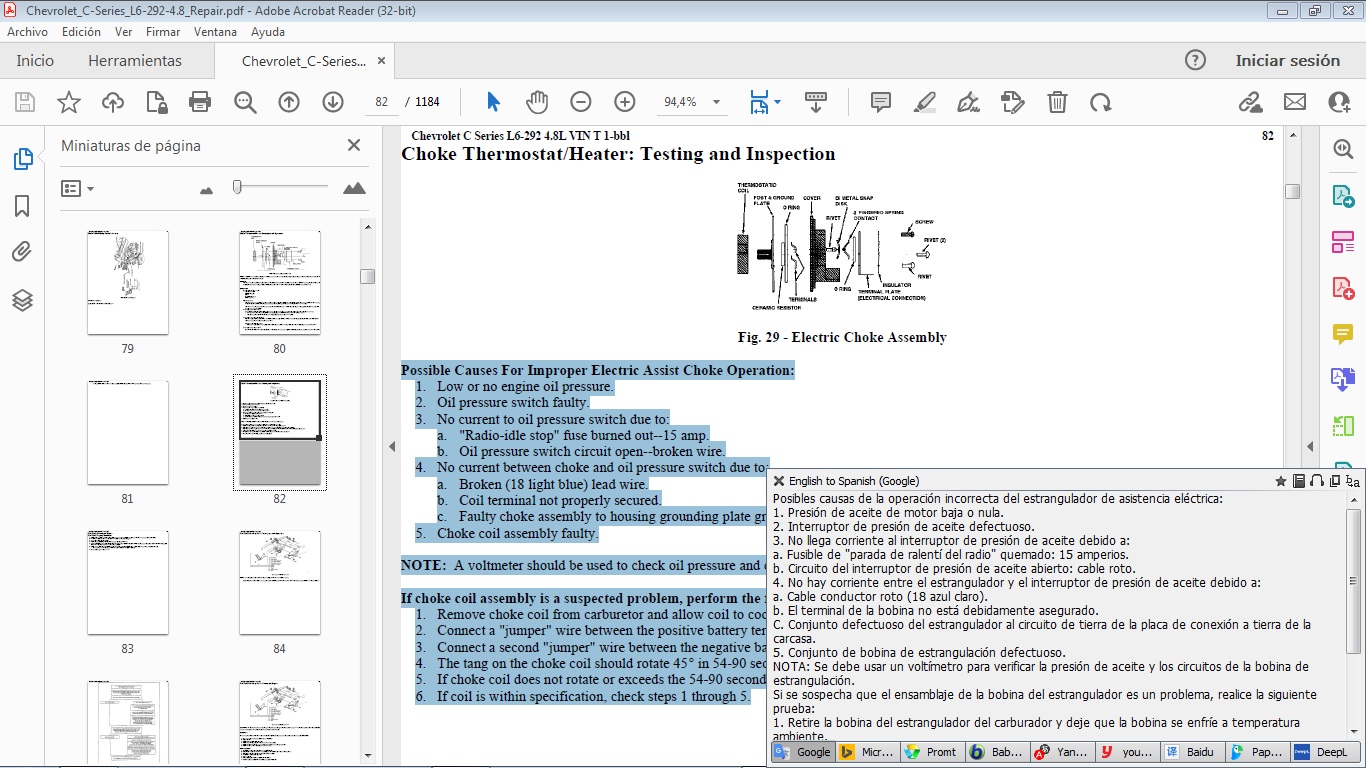The height and width of the screenshot is (768, 1366).
Task: Star the current toolbar bookmark icon
Action: pos(69,102)
